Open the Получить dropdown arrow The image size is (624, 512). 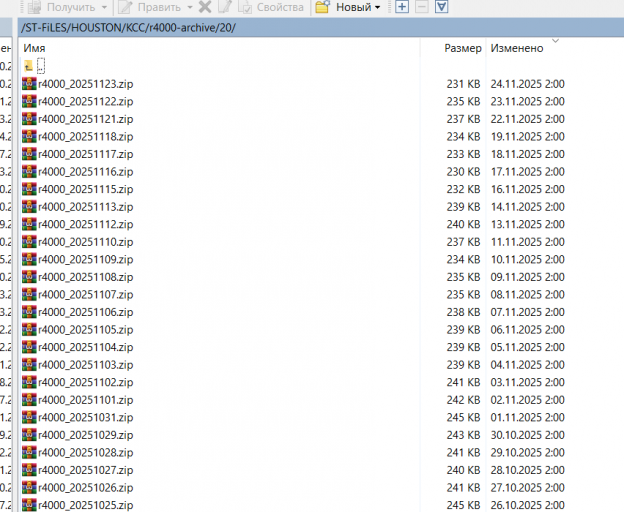tap(104, 7)
